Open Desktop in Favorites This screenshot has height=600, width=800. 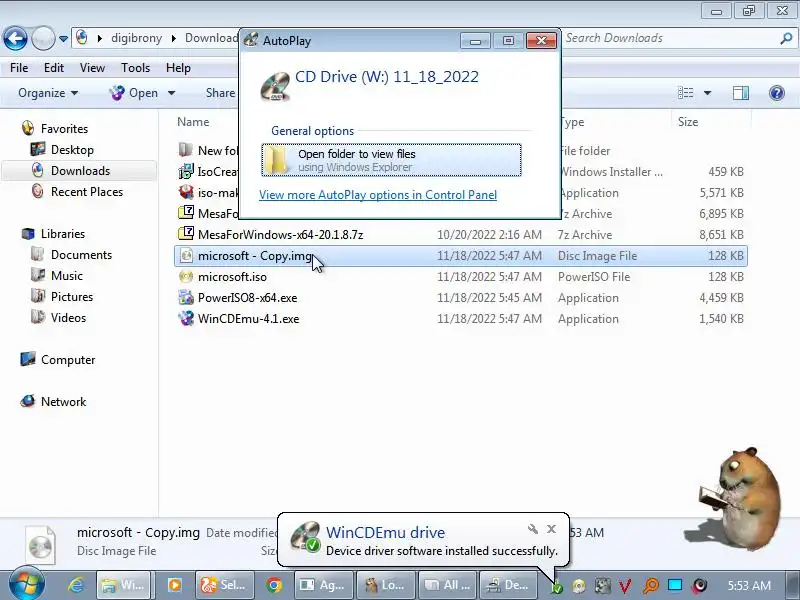[x=72, y=149]
